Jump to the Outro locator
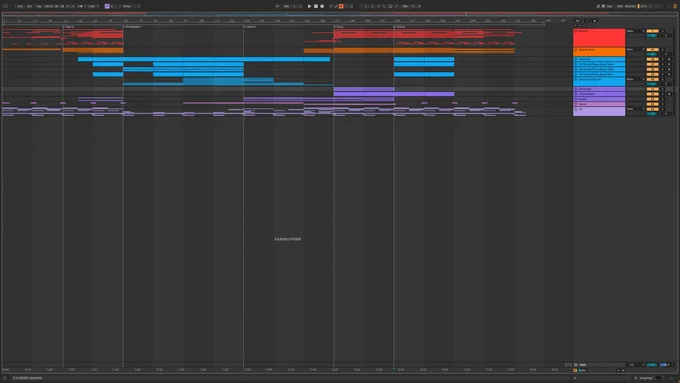 click(400, 27)
